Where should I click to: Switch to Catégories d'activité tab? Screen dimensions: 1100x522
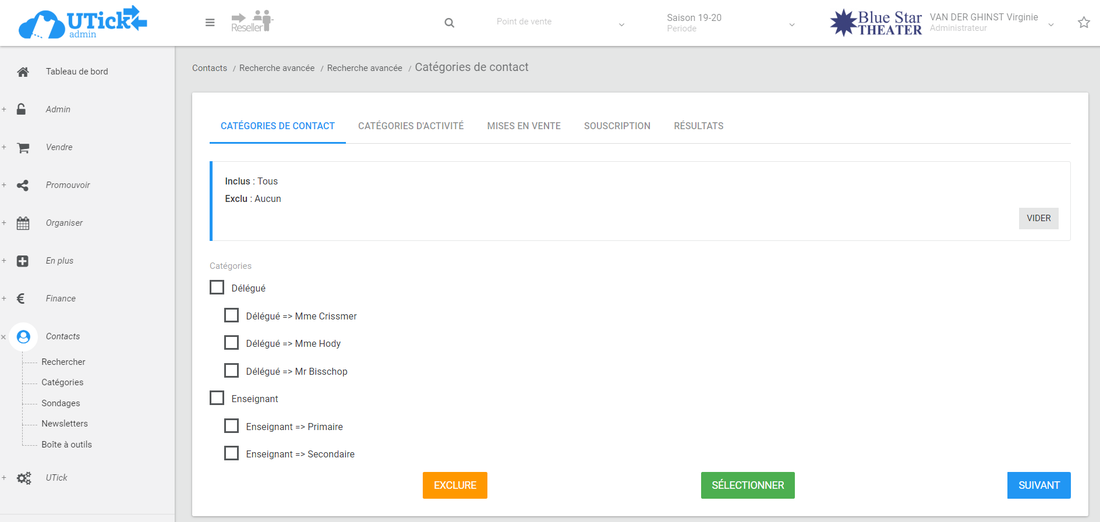[x=411, y=126]
